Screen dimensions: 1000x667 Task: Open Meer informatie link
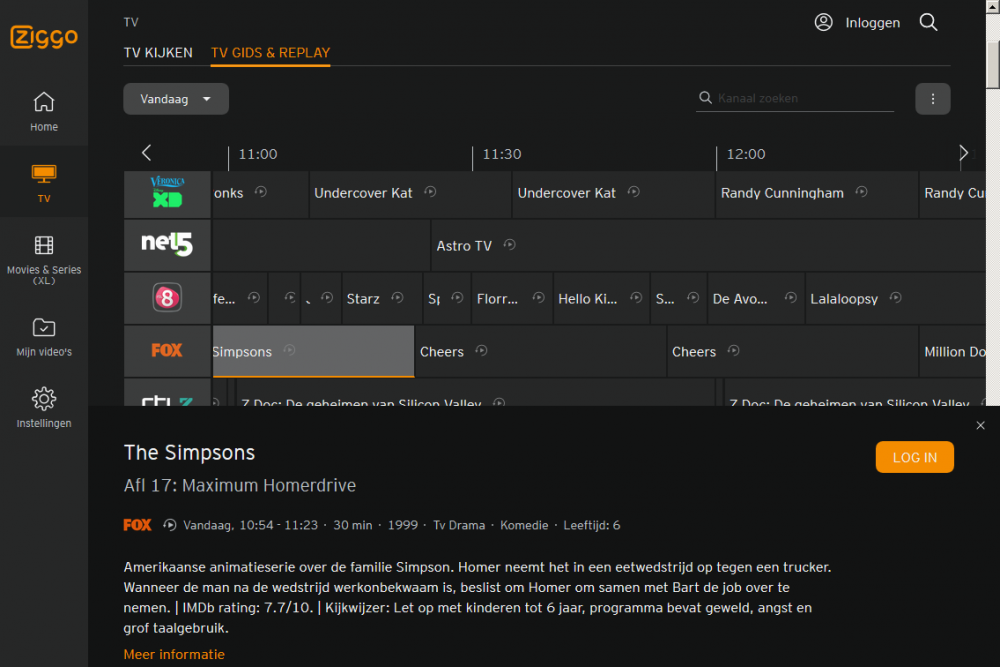(174, 654)
